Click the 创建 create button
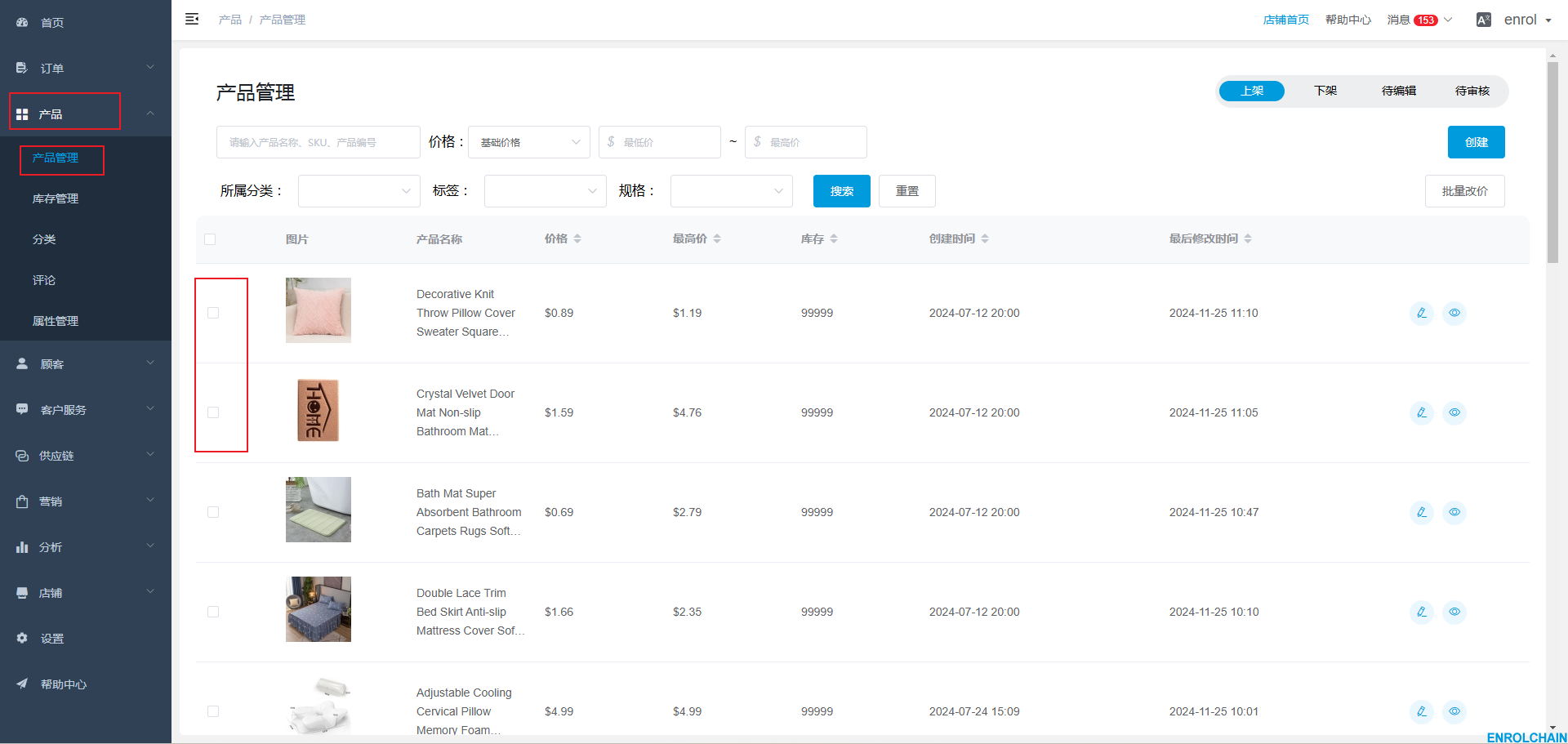The height and width of the screenshot is (744, 1568). [1477, 142]
